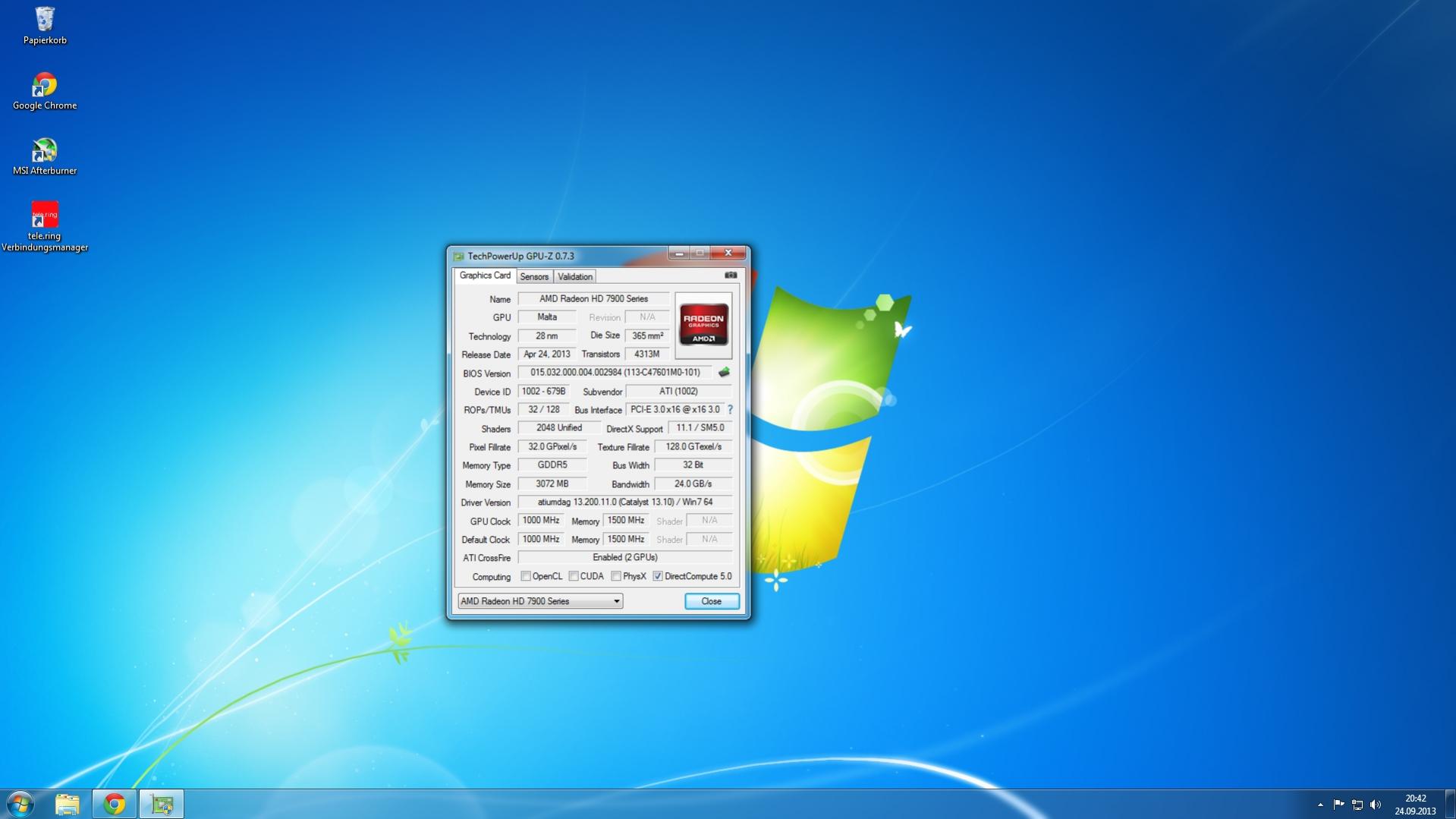Viewport: 1456px width, 819px height.
Task: Show hidden tray icons arrow
Action: pos(1320,805)
